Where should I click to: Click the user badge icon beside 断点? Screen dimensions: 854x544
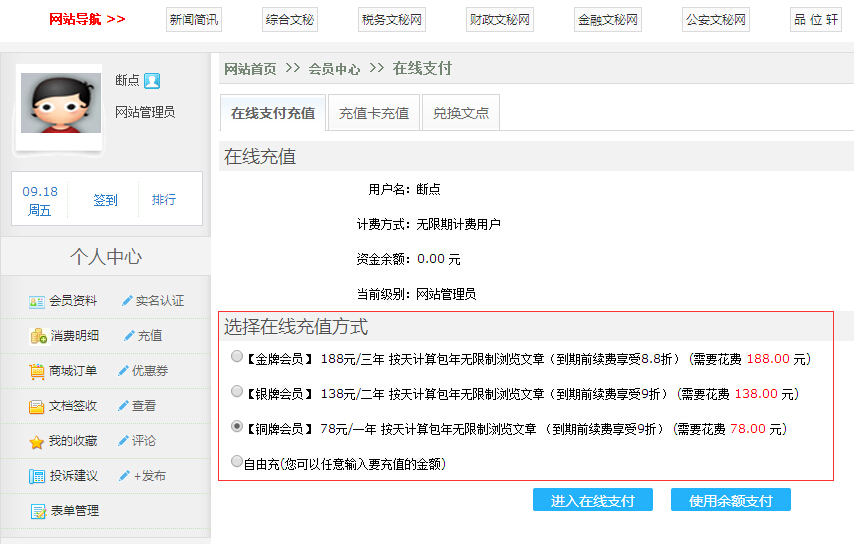[152, 81]
